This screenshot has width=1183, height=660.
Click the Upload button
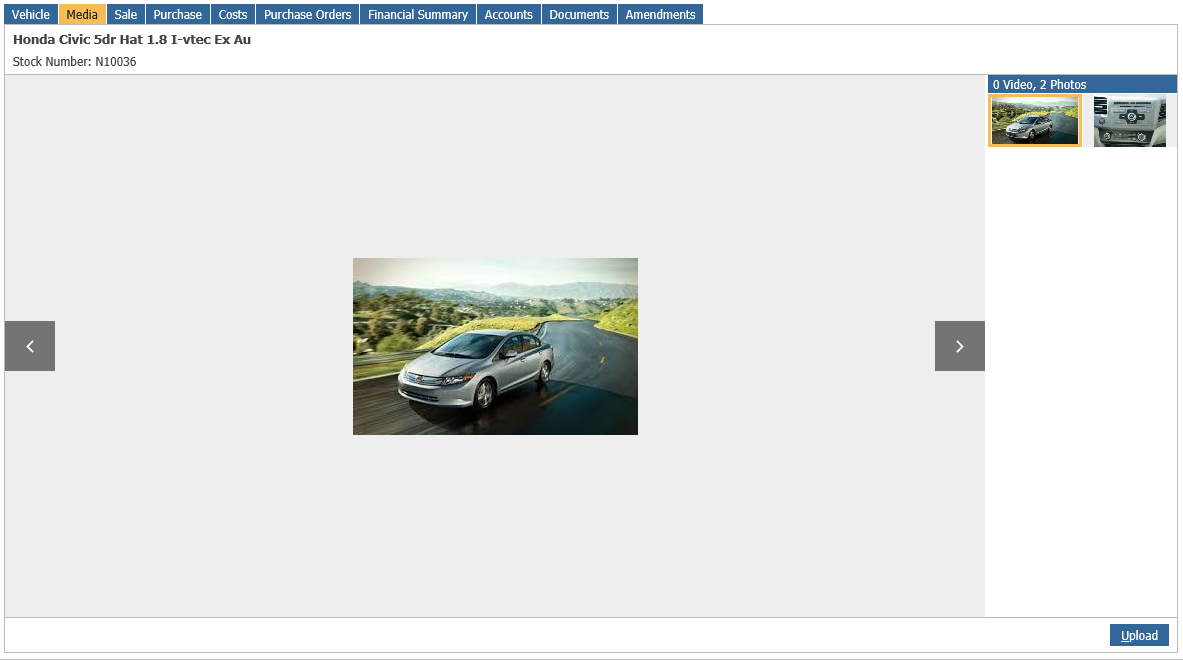(1139, 635)
